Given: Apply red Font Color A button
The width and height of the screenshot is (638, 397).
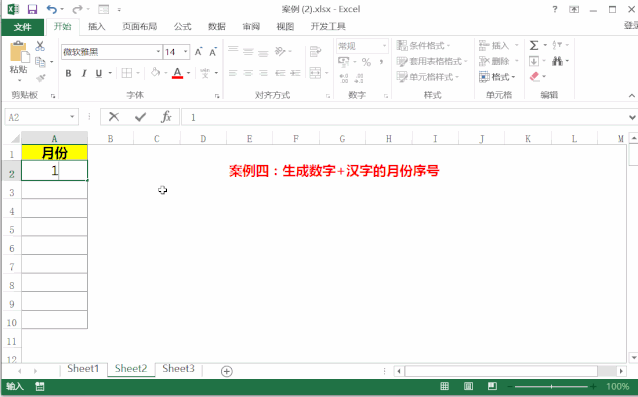Looking at the screenshot, I should [177, 73].
